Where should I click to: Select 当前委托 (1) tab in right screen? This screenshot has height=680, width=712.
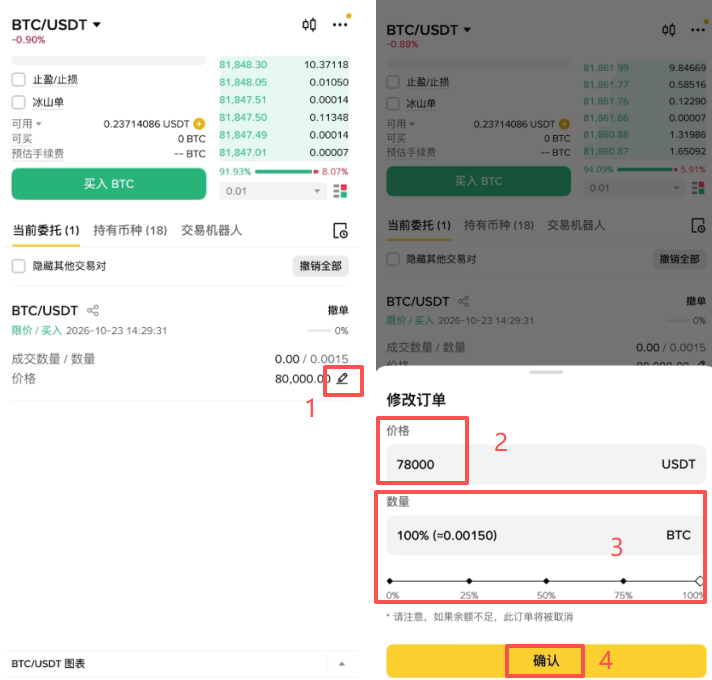tap(419, 226)
